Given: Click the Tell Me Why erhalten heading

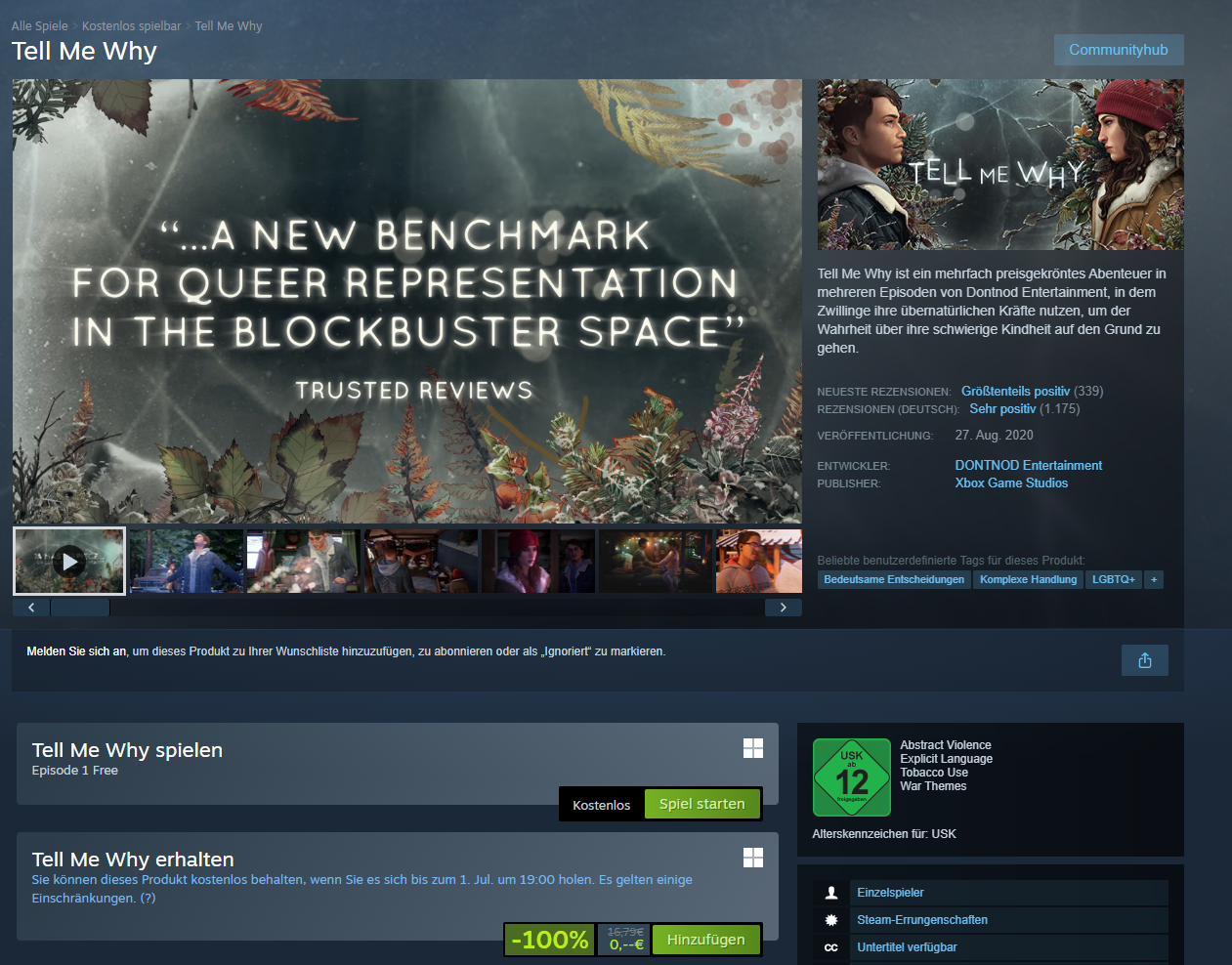Looking at the screenshot, I should pyautogui.click(x=133, y=860).
